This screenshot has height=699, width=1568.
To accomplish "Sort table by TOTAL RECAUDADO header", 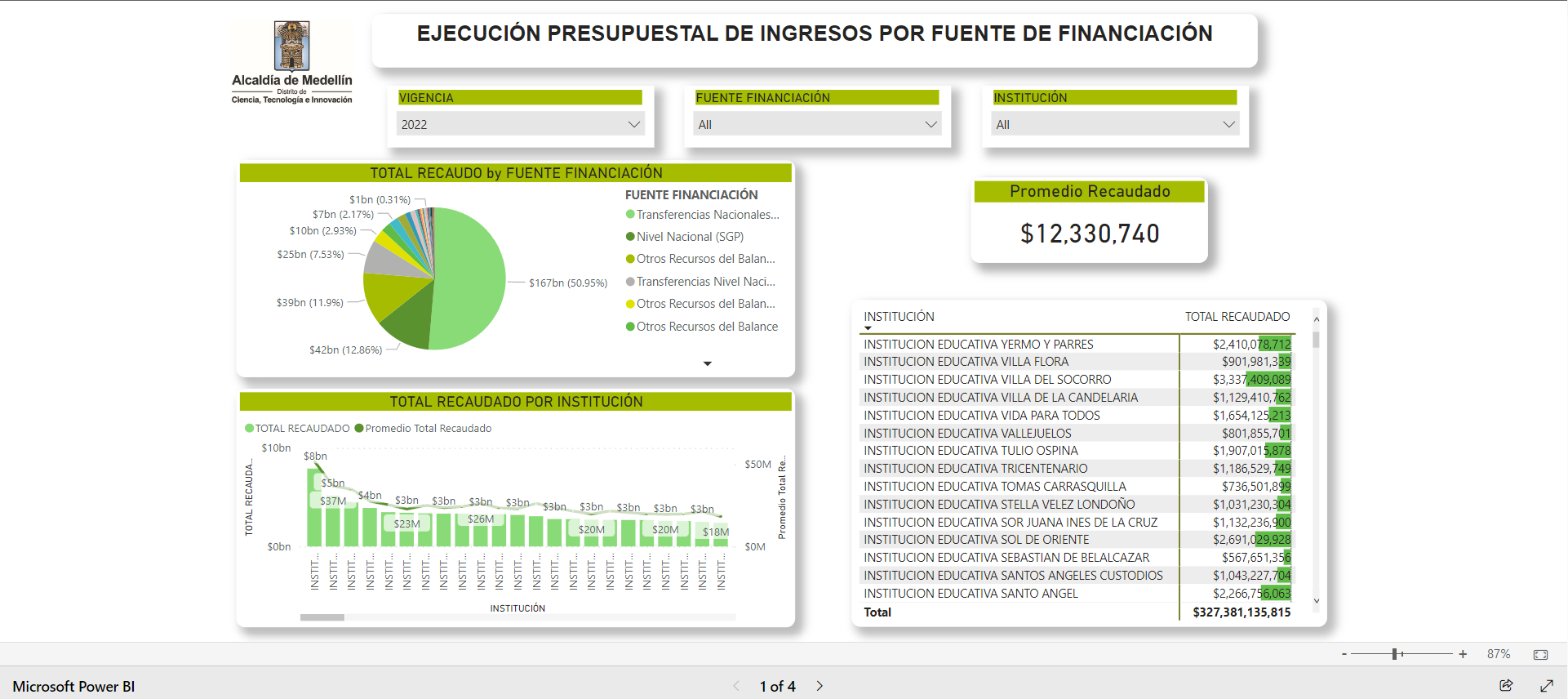I will coord(1237,317).
